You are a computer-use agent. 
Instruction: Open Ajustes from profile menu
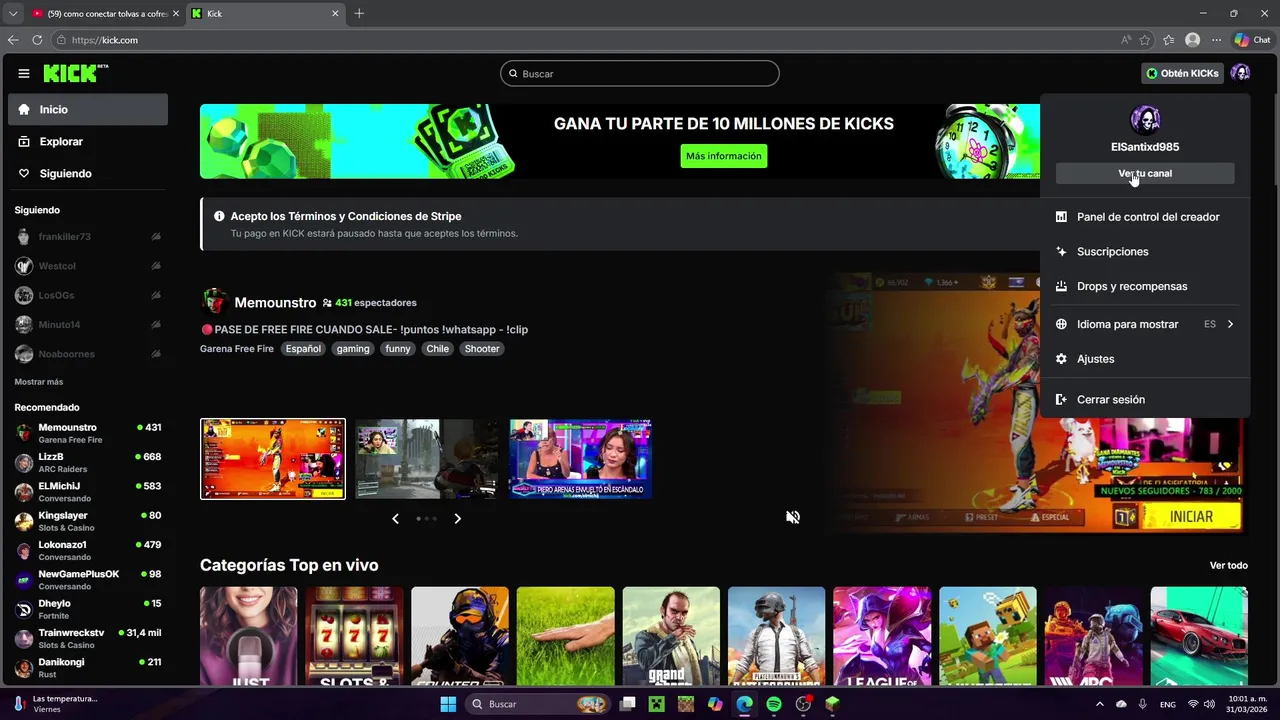[1145, 359]
